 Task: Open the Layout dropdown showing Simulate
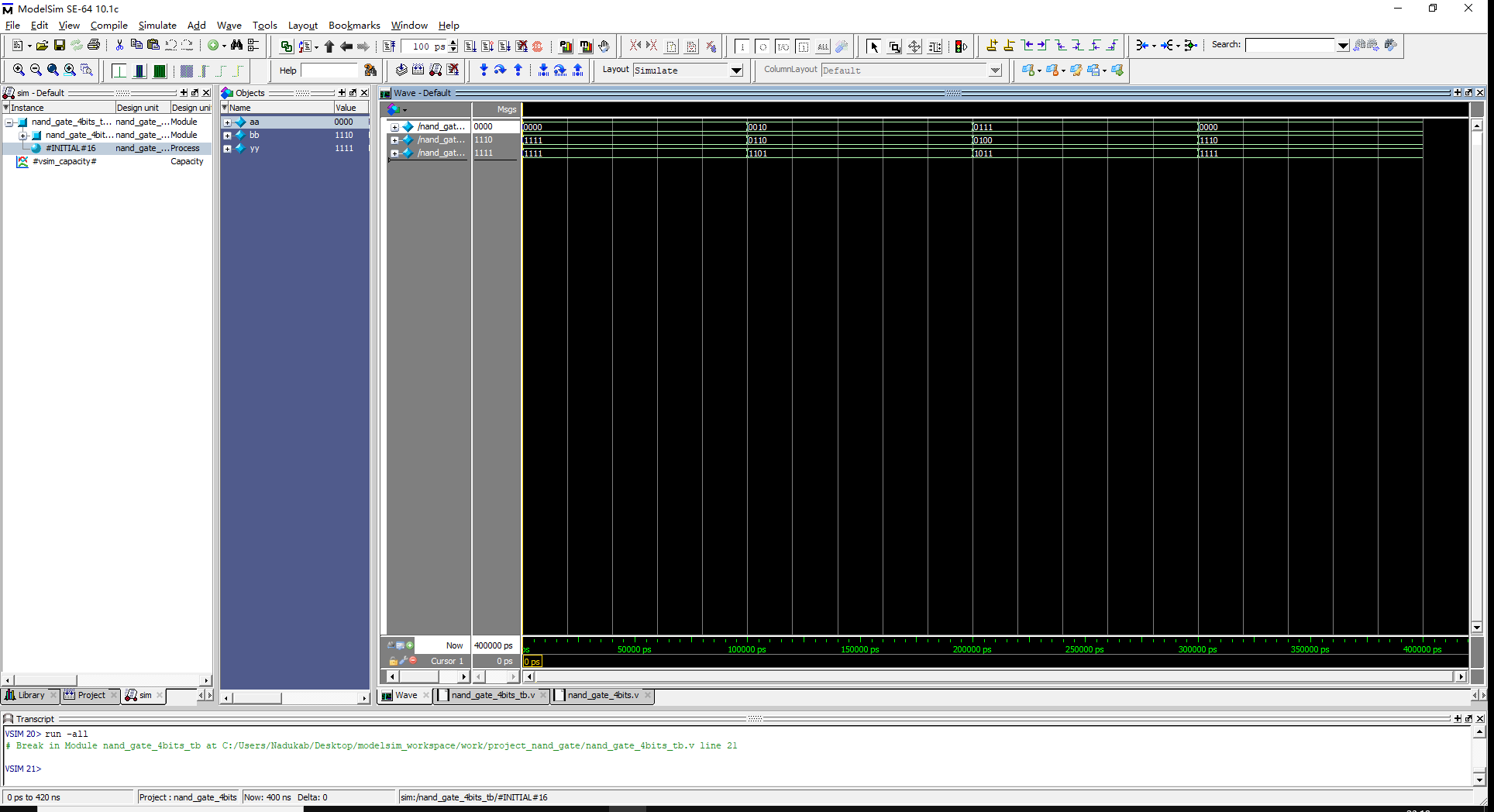point(735,71)
